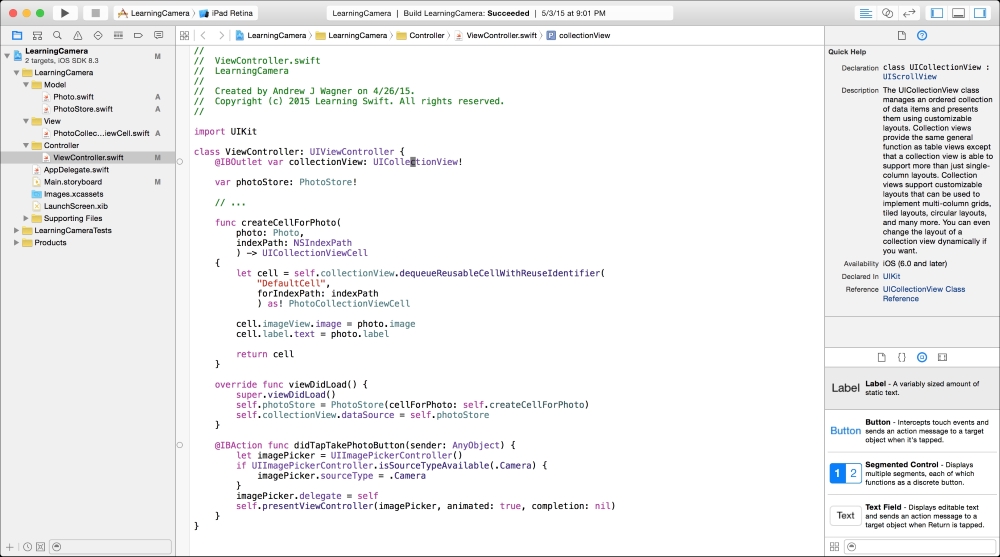Image resolution: width=1000 pixels, height=557 pixels.
Task: Switch to the Standard editor
Action: [x=865, y=13]
